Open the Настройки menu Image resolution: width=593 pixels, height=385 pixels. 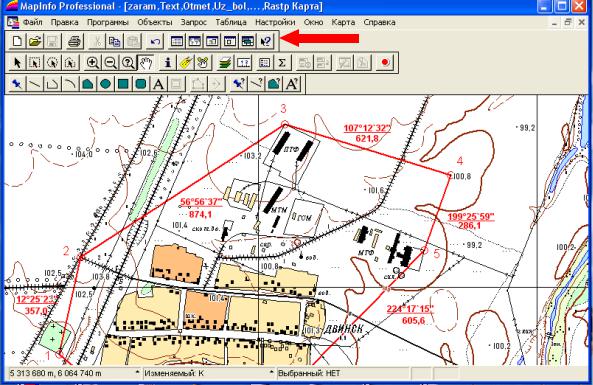pos(275,22)
